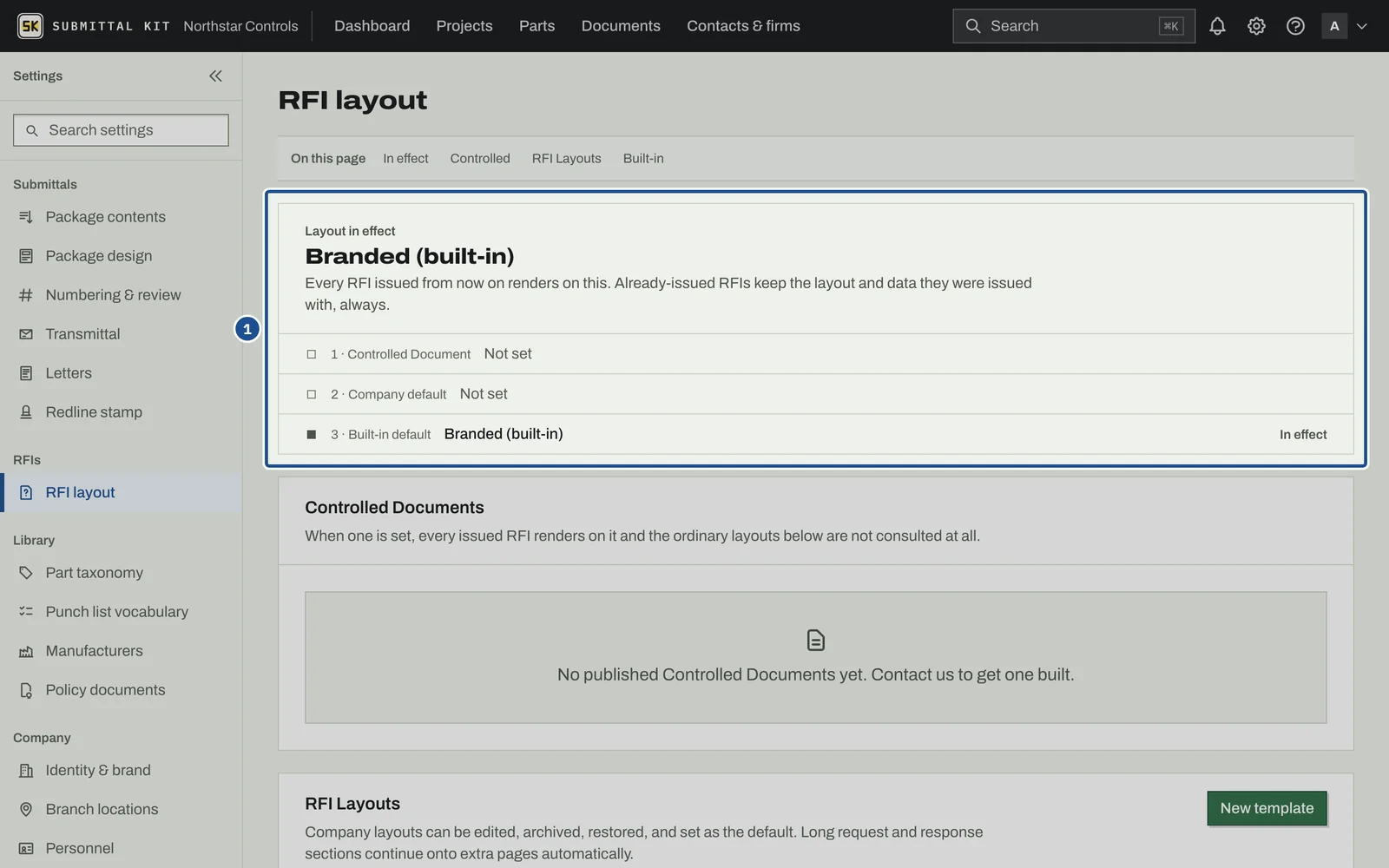Image resolution: width=1389 pixels, height=868 pixels.
Task: Open Punch list vocabulary
Action: (x=121, y=612)
